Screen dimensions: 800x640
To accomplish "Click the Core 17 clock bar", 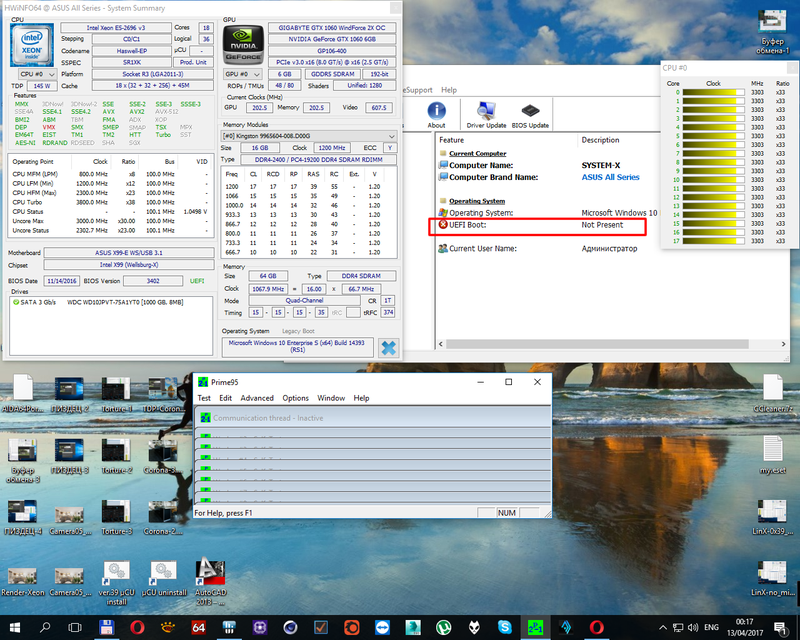I will (713, 241).
